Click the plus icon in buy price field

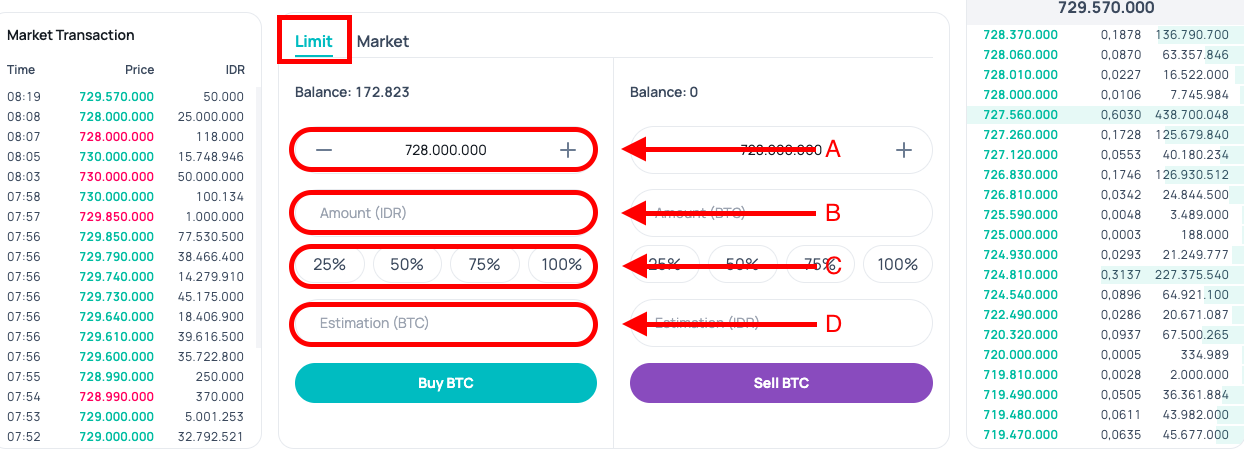[568, 150]
